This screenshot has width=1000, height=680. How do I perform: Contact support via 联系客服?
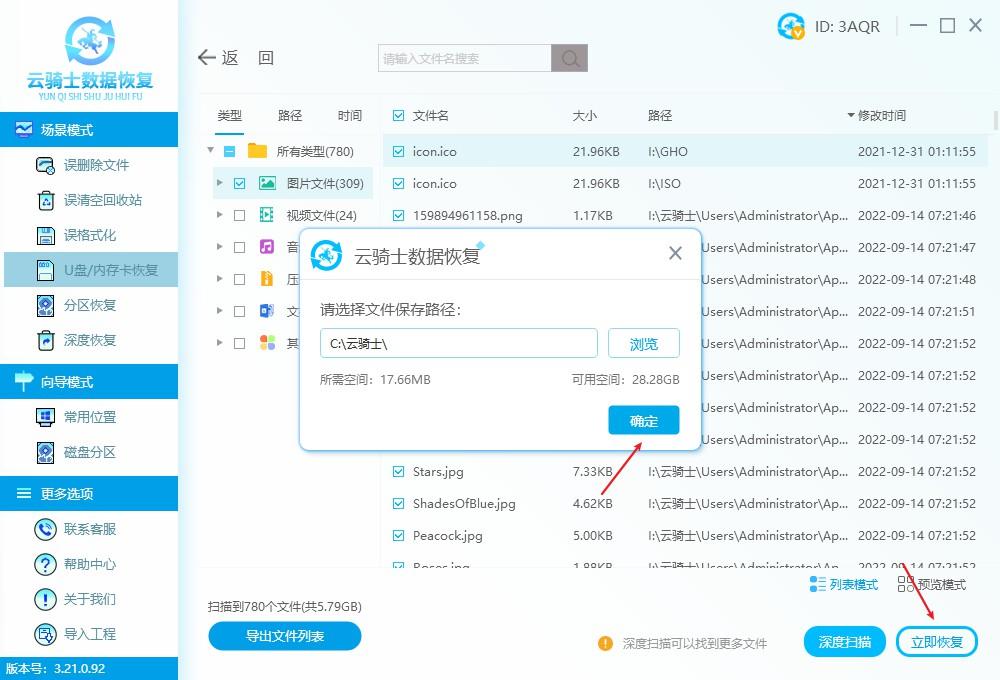(x=89, y=529)
